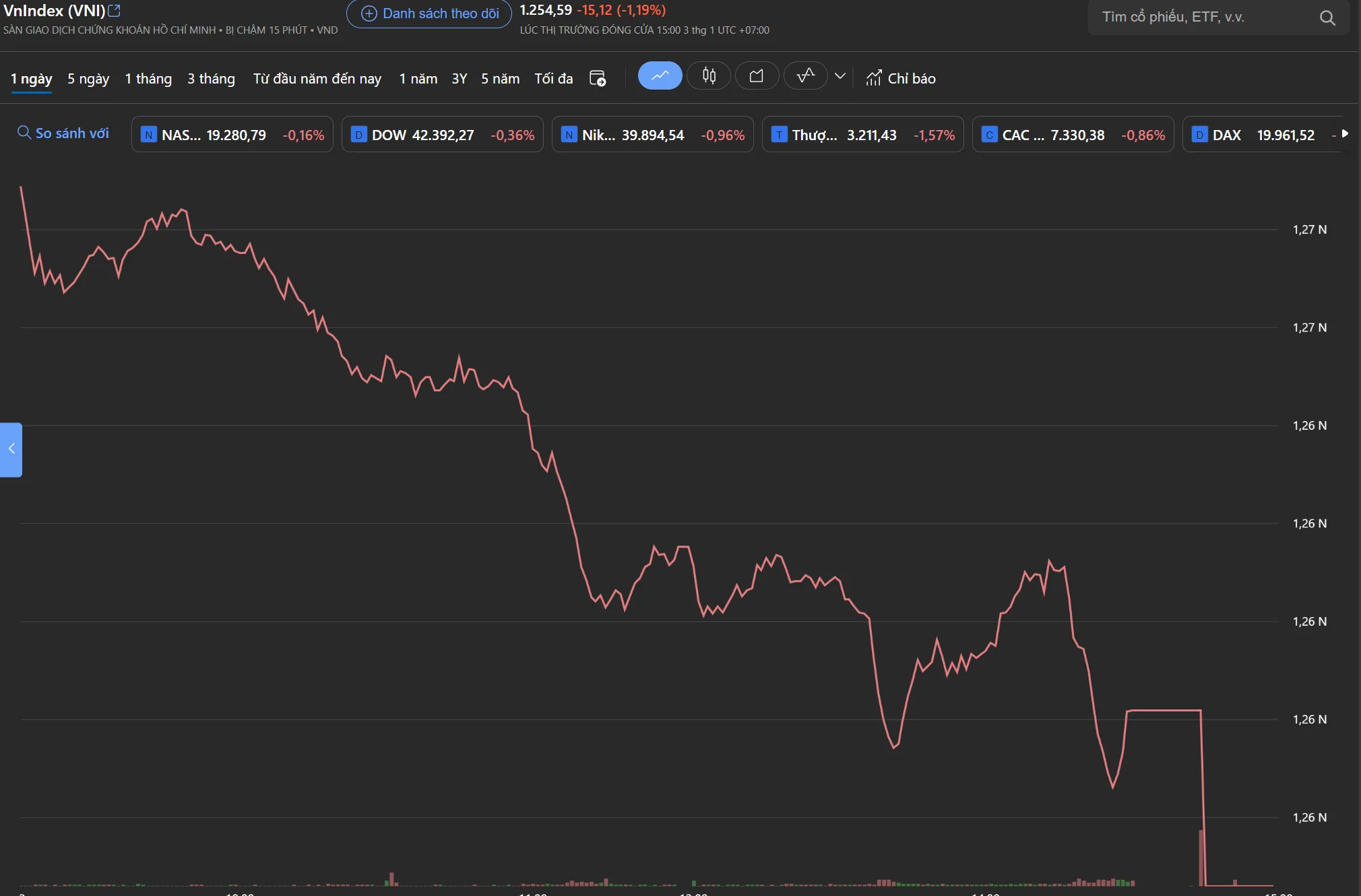Switch to candlestick chart type
Screen dimensions: 1361x896
point(709,75)
